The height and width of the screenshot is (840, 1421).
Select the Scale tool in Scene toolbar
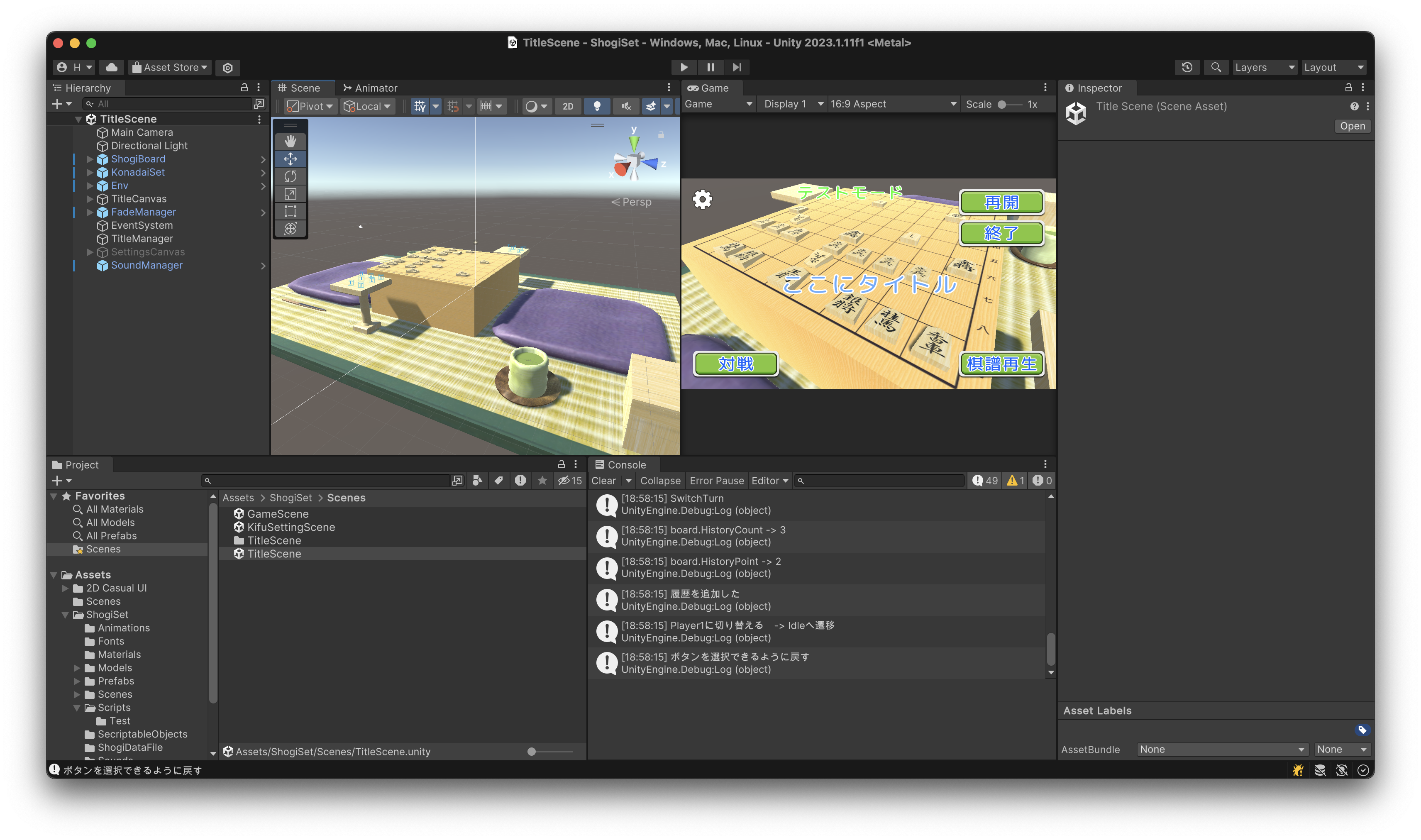point(291,193)
